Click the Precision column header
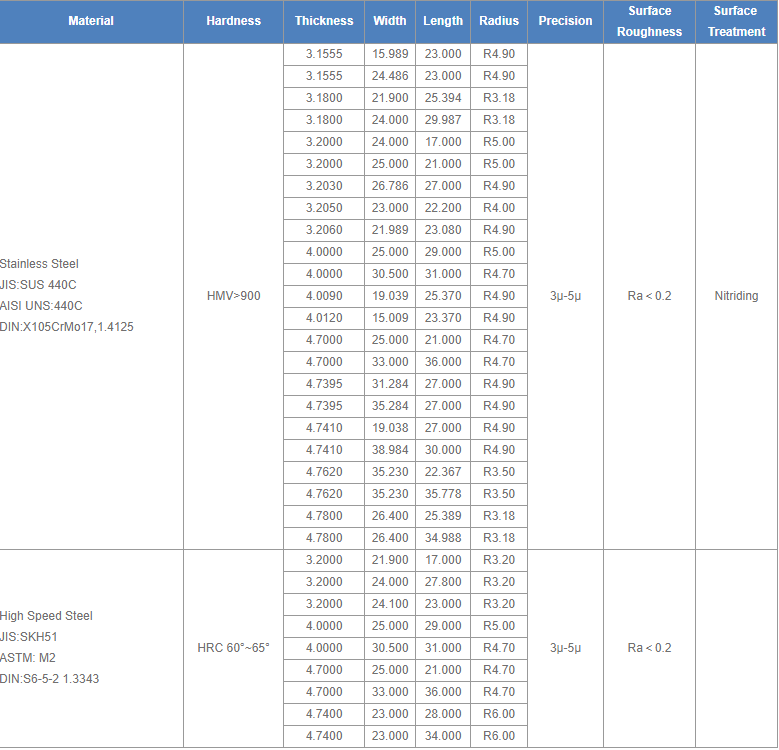Image resolution: width=779 pixels, height=750 pixels. coord(565,21)
